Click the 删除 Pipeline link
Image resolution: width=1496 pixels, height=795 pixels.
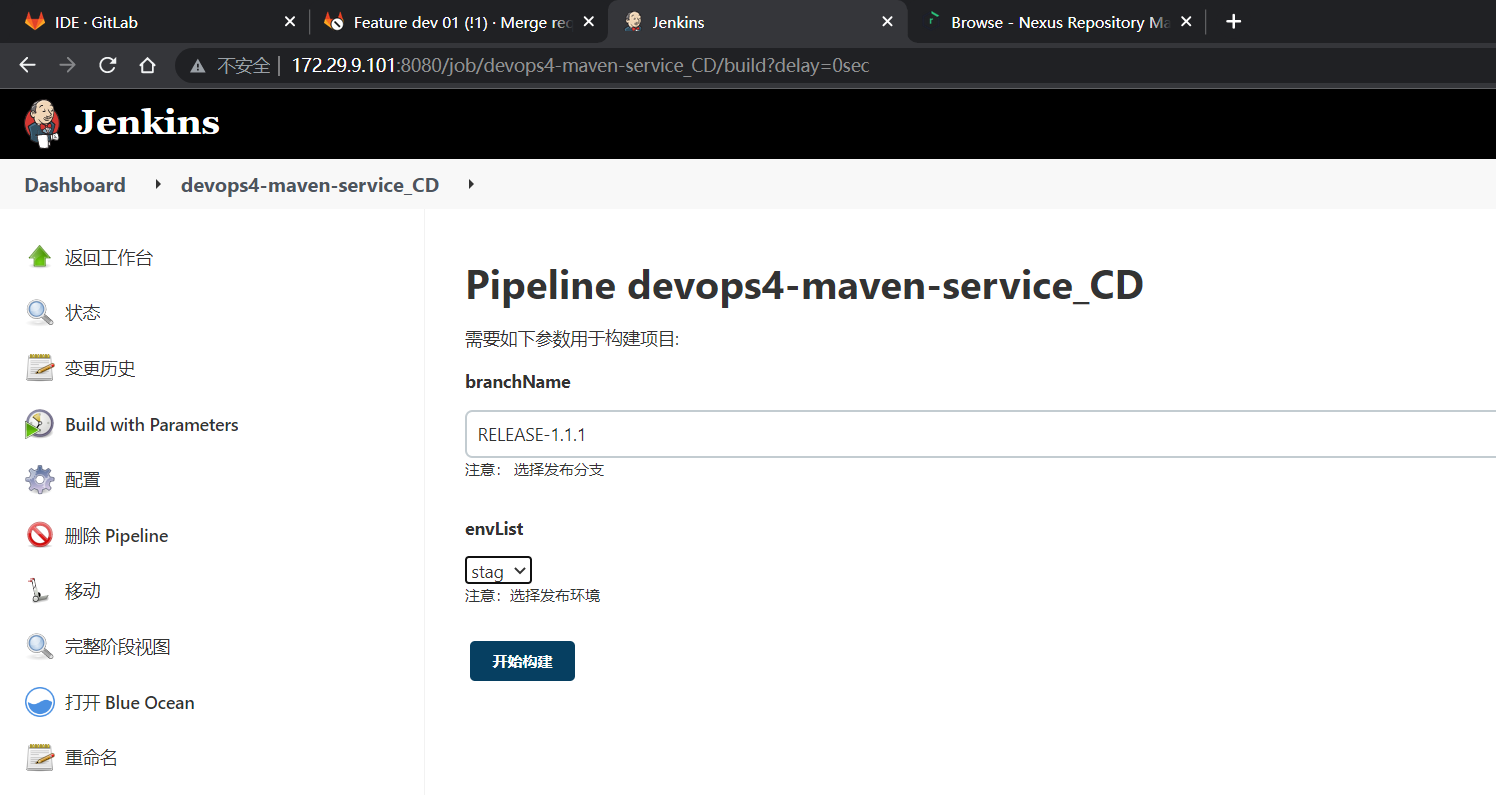pyautogui.click(x=116, y=536)
